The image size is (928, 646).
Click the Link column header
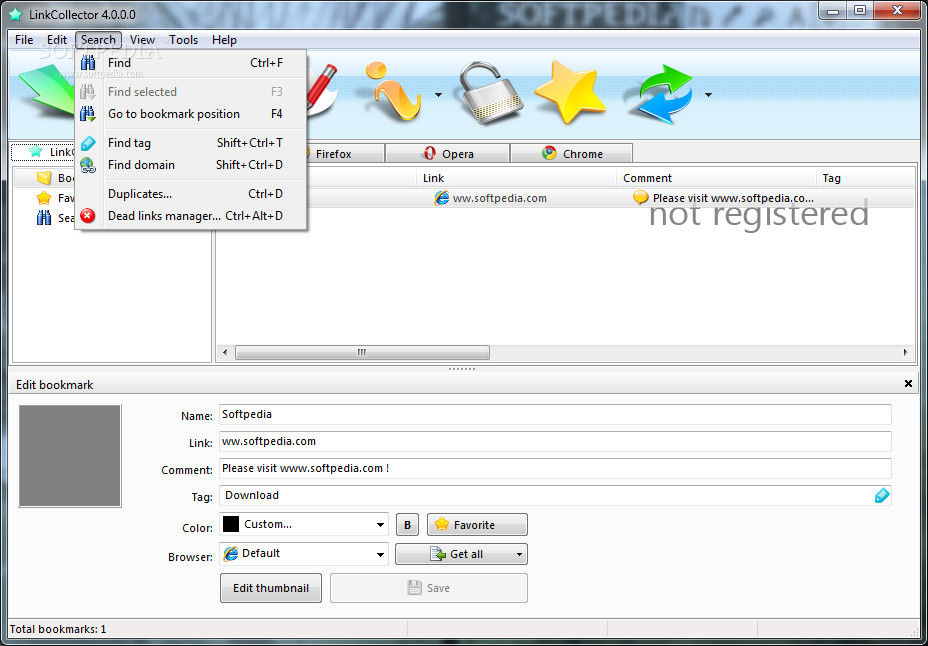[x=517, y=178]
